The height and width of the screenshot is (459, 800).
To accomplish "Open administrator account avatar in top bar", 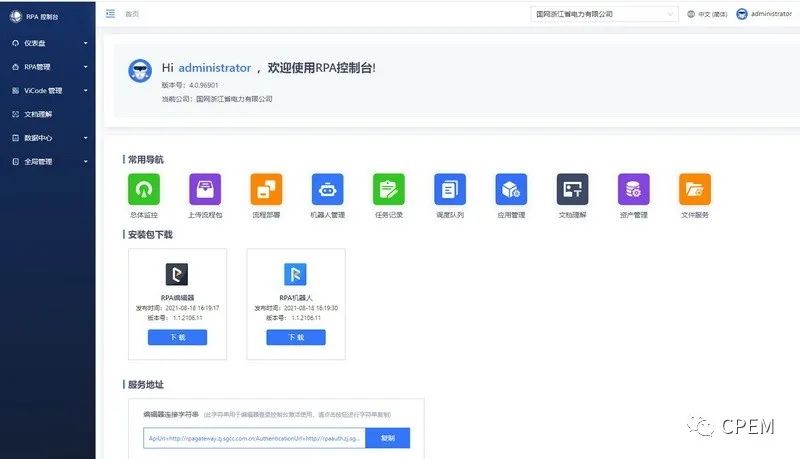I will [742, 14].
